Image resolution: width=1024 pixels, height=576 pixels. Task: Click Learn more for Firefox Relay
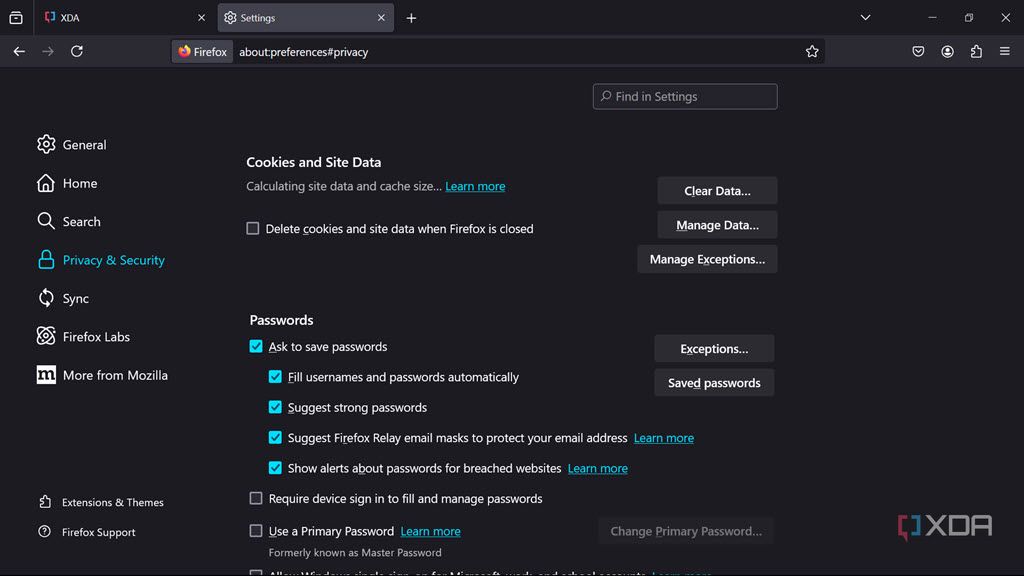click(664, 438)
